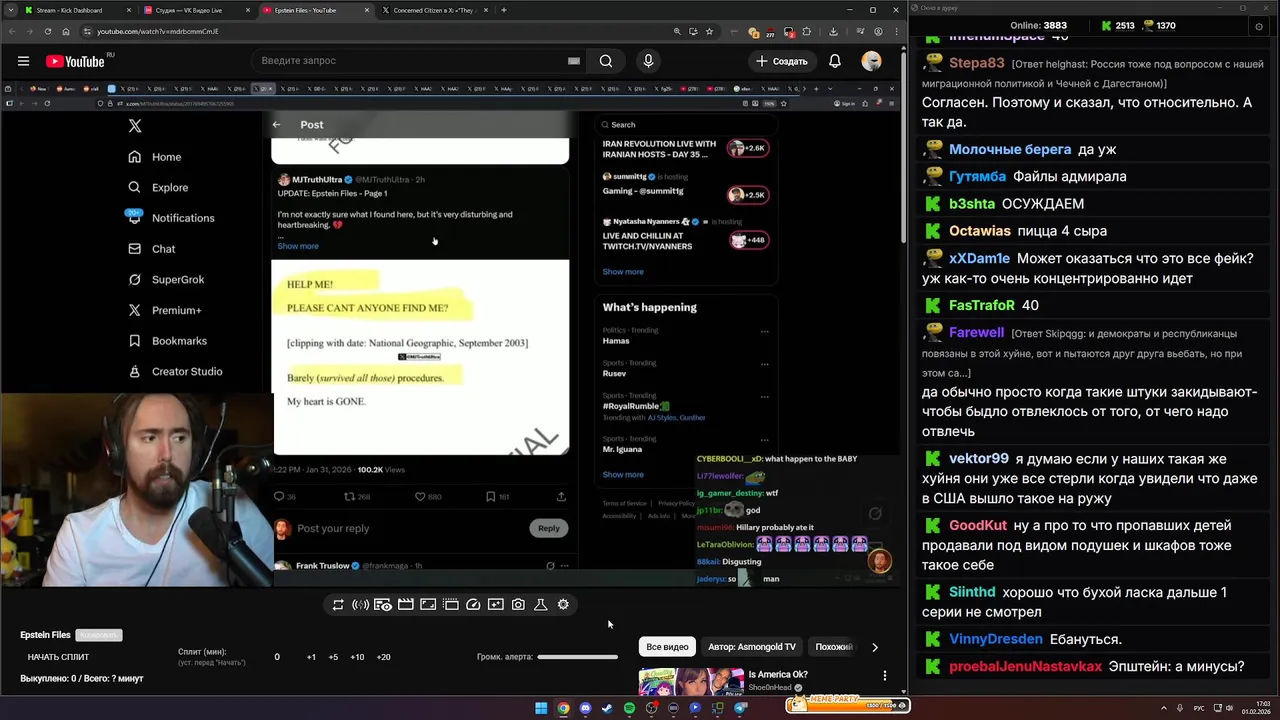1280x720 pixels.
Task: Click the eye-preview icon in the player toolbar
Action: [x=383, y=605]
